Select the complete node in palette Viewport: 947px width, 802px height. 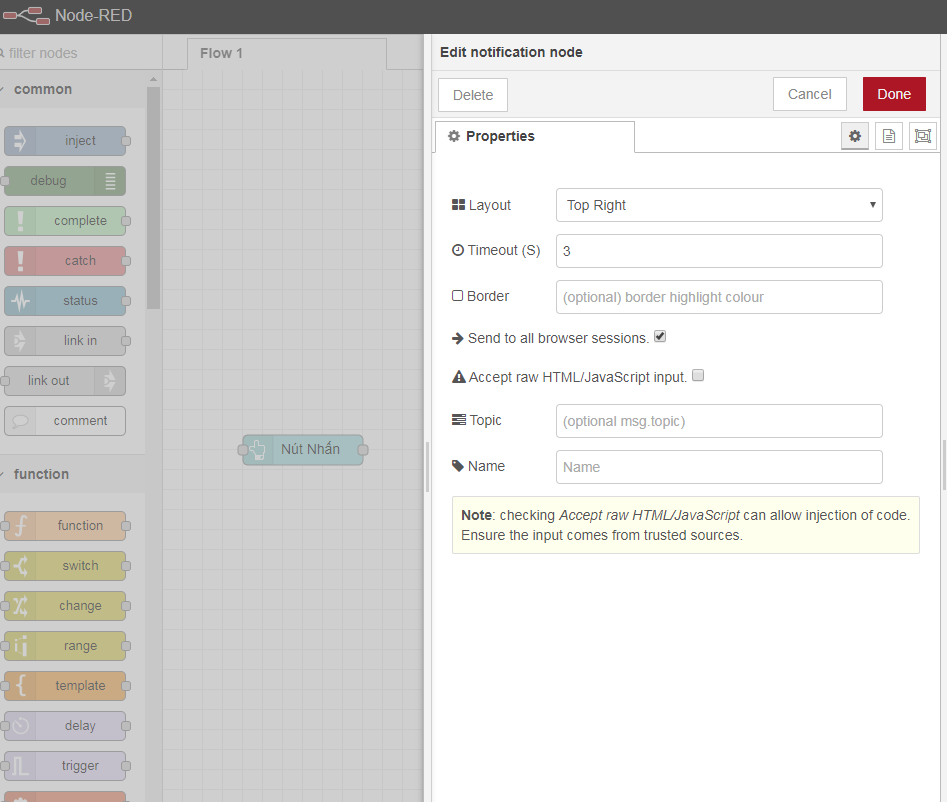(65, 221)
